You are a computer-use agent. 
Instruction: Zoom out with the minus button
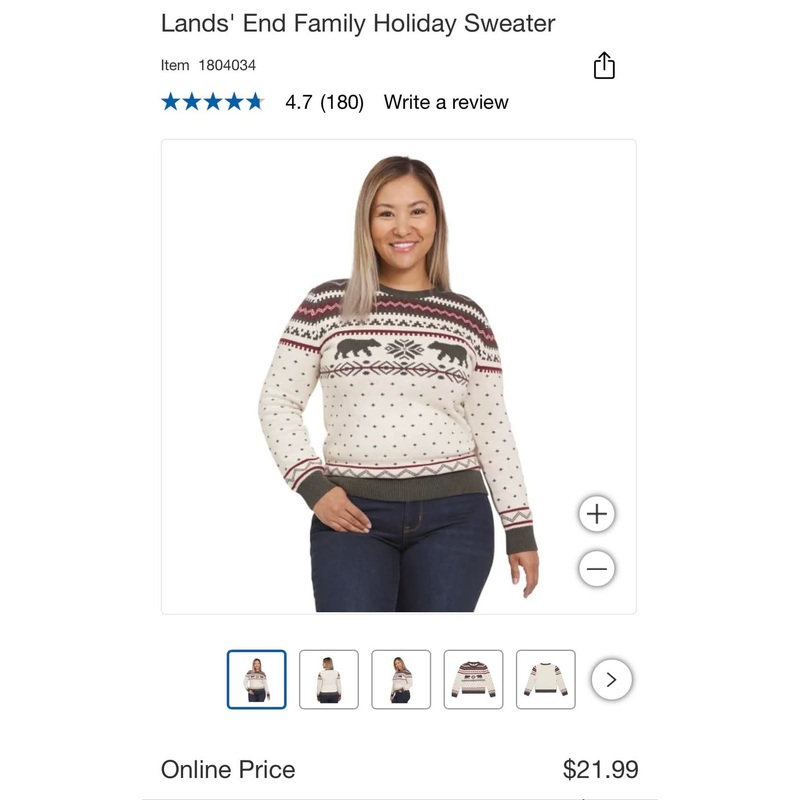point(597,569)
